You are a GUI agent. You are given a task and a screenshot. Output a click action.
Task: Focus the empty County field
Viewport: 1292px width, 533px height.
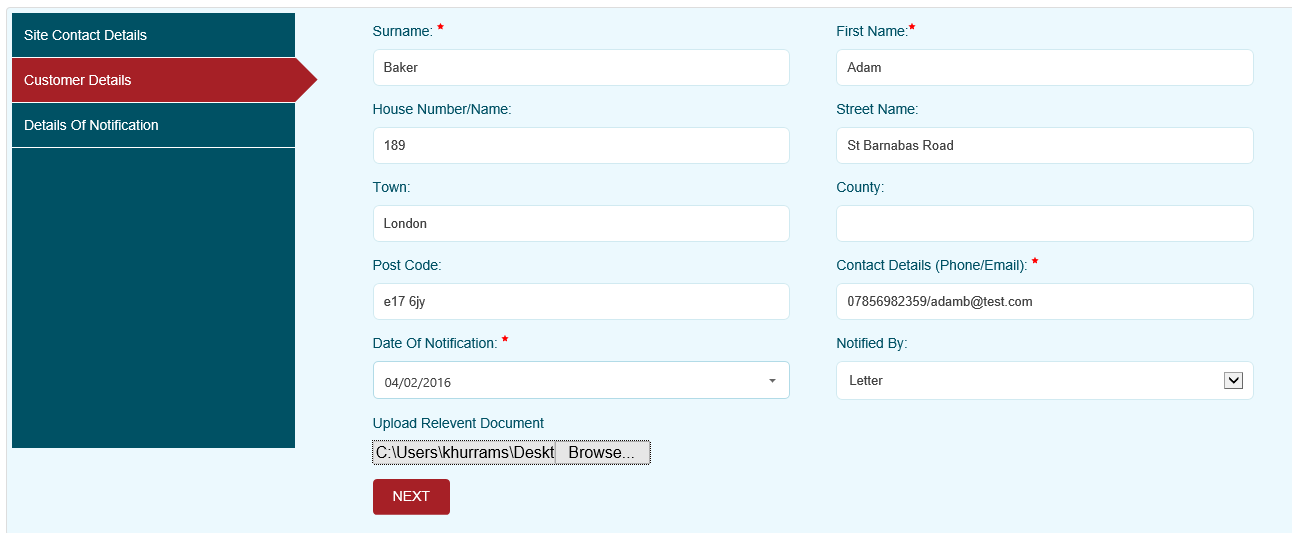(x=1044, y=224)
